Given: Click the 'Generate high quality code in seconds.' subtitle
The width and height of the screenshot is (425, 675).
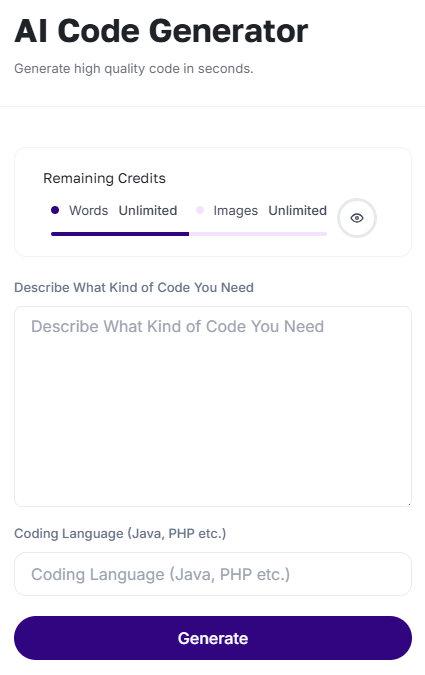Looking at the screenshot, I should point(134,69).
